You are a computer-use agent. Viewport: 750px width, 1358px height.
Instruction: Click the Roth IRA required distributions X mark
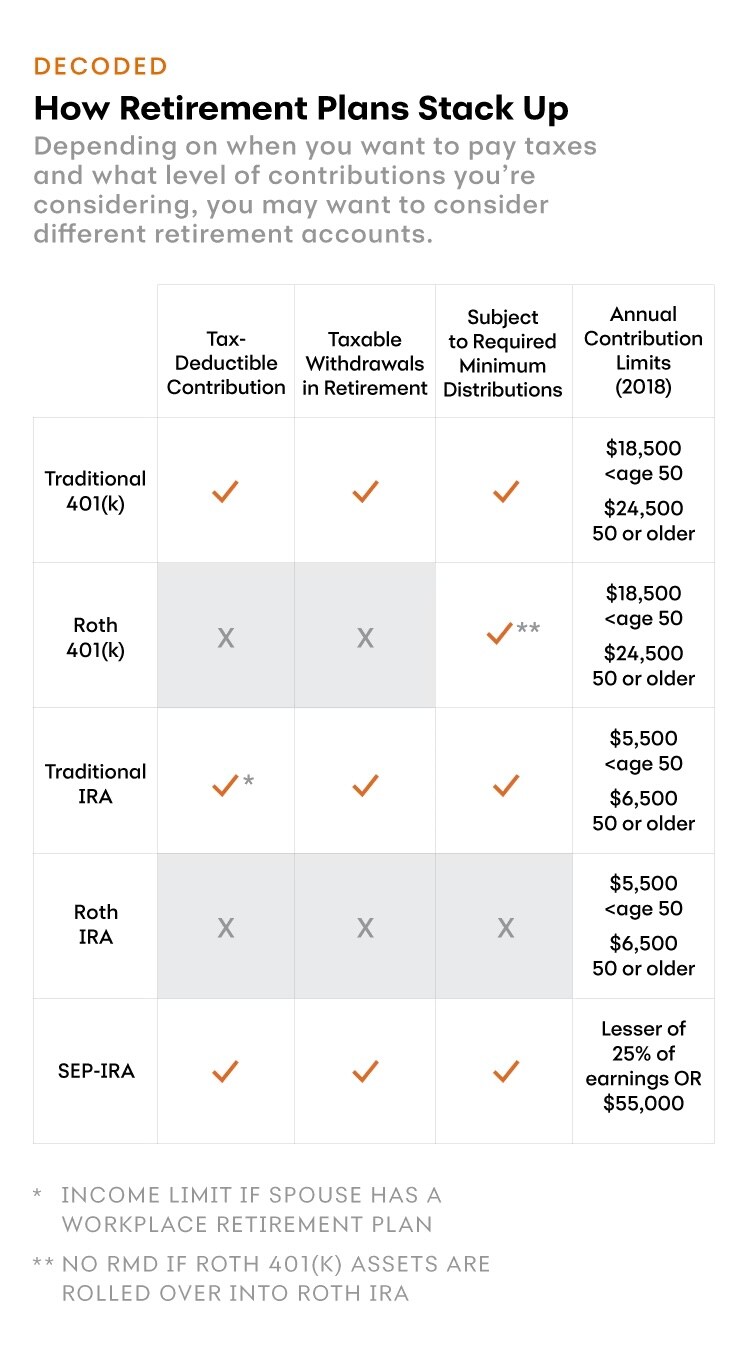(505, 927)
